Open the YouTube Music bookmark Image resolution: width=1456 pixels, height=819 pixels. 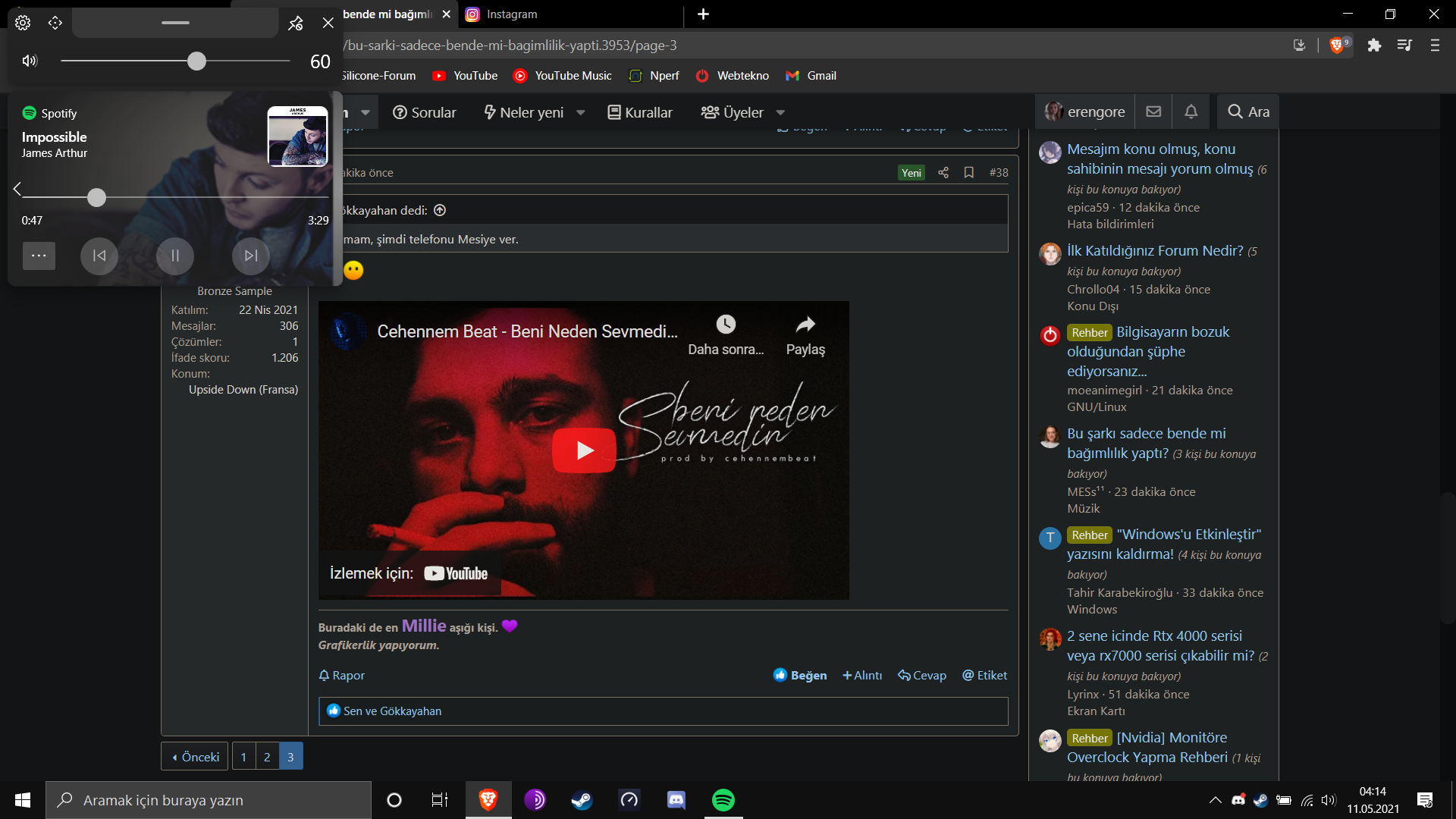pos(563,76)
